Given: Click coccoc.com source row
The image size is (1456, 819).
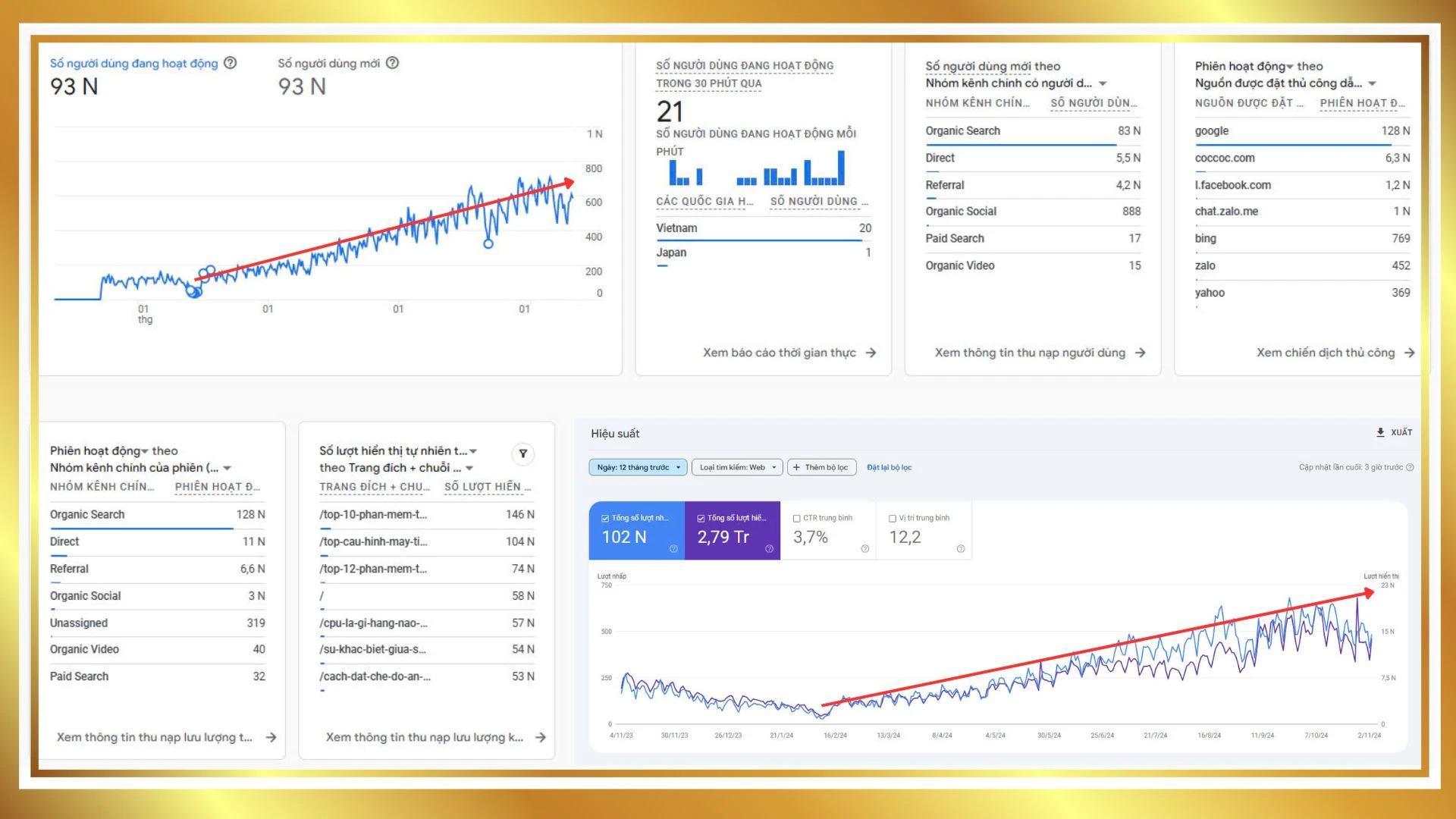Looking at the screenshot, I should (1302, 158).
